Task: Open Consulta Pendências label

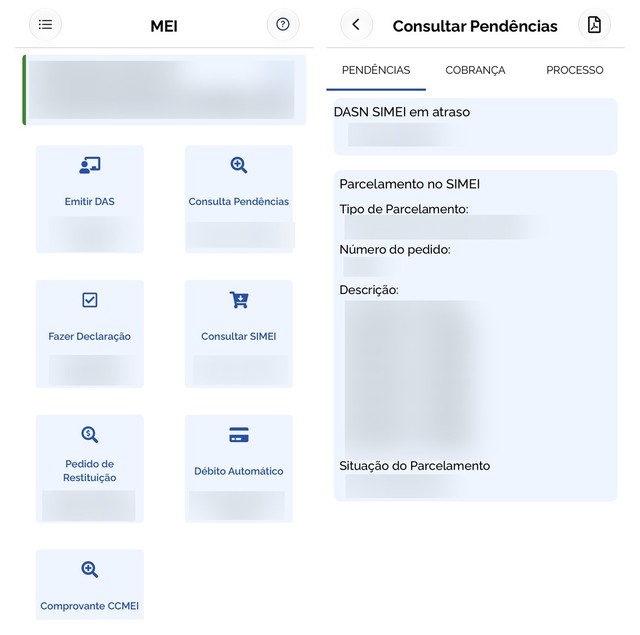Action: tap(239, 202)
